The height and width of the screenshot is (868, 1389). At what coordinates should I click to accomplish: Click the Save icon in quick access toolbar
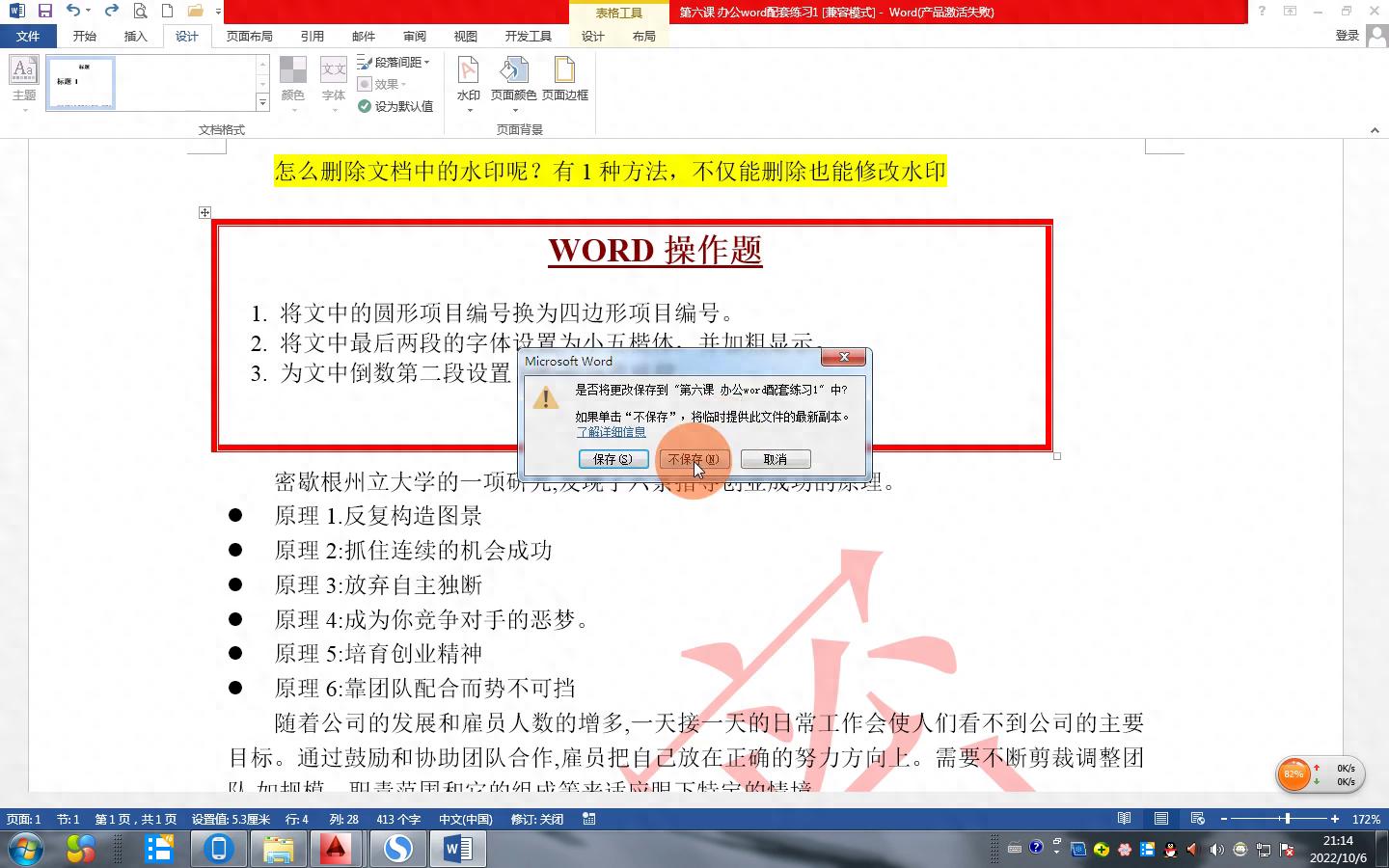(44, 12)
